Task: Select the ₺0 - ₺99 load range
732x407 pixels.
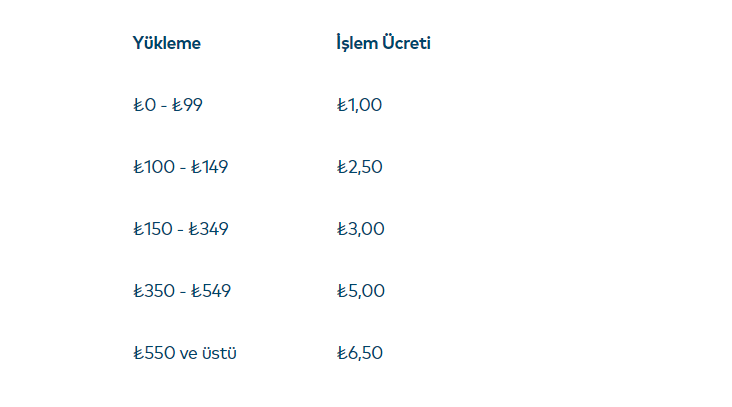Action: 167,105
